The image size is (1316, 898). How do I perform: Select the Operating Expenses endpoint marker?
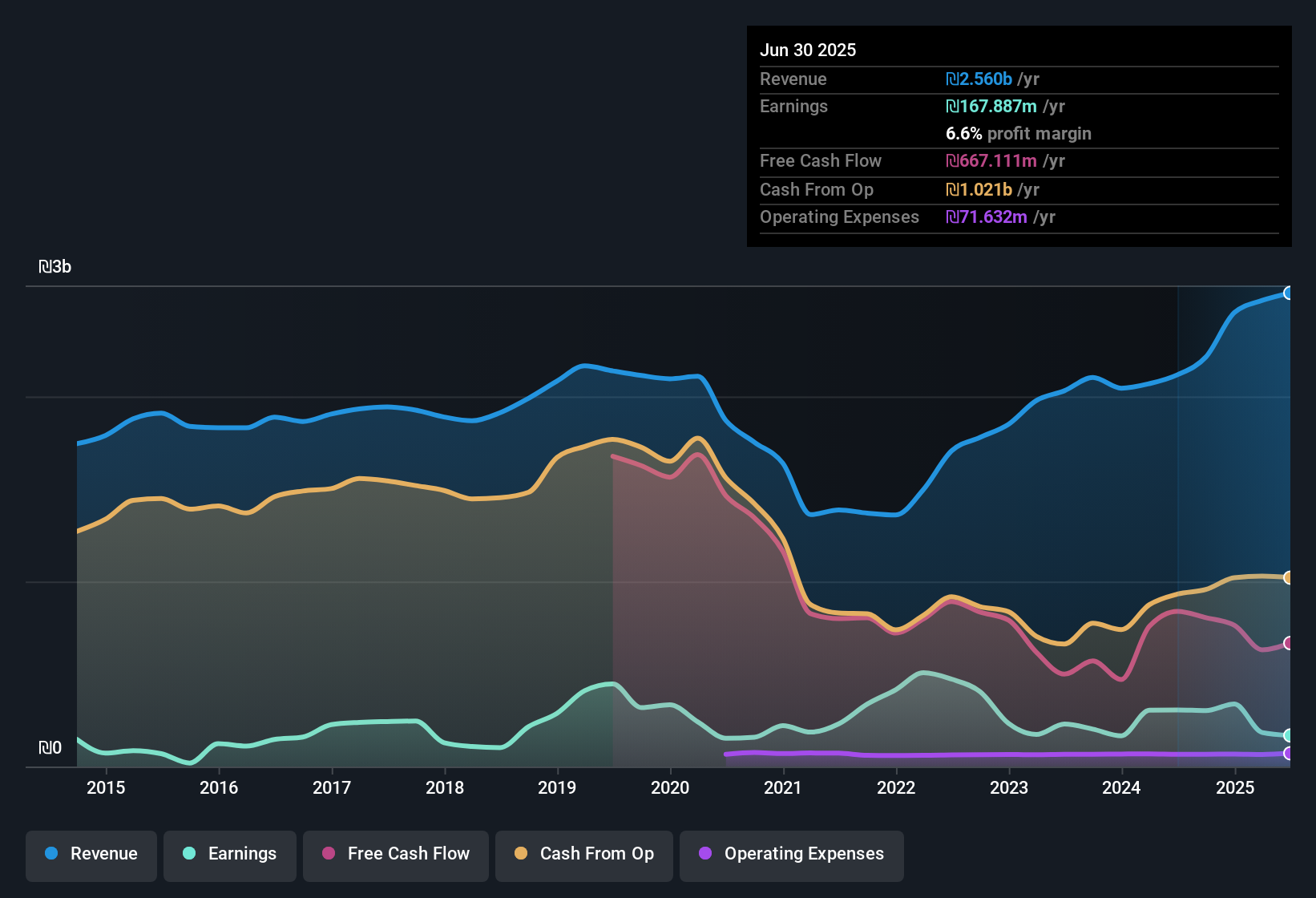(1289, 754)
